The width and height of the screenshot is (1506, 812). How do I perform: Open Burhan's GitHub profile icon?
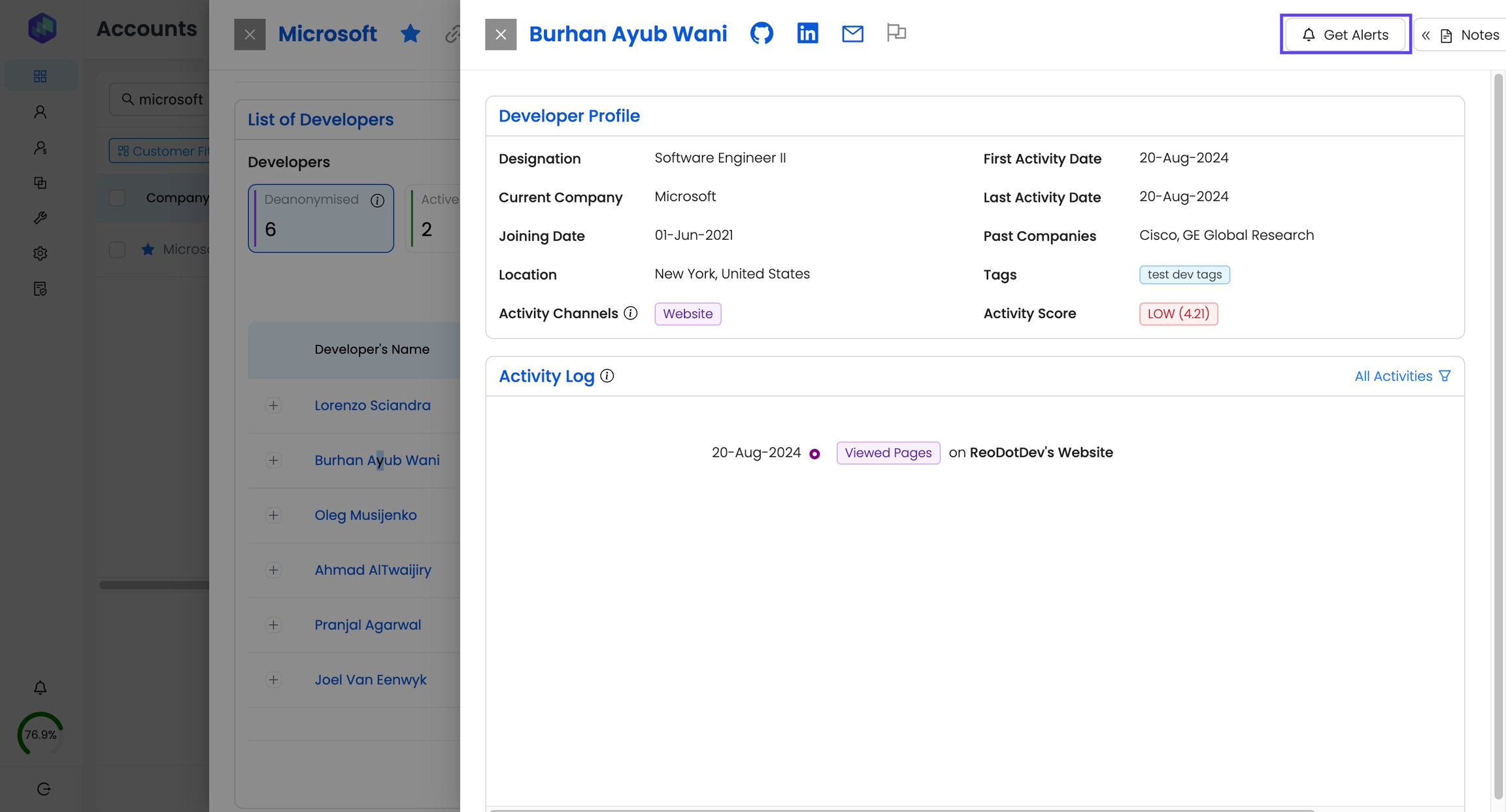[x=761, y=33]
